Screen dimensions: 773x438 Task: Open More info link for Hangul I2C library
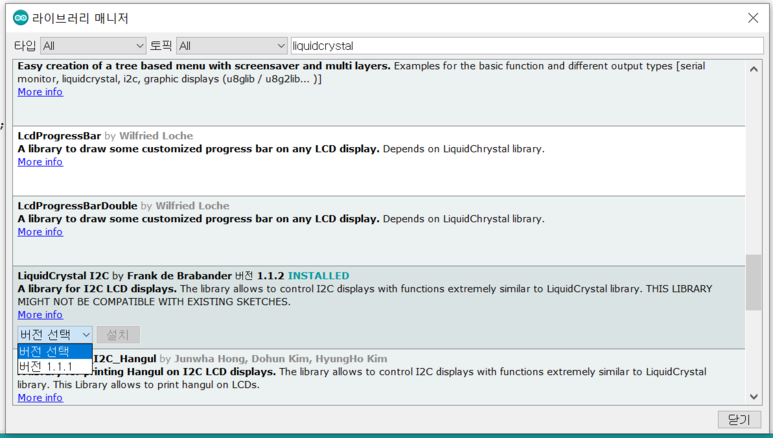[x=40, y=398]
